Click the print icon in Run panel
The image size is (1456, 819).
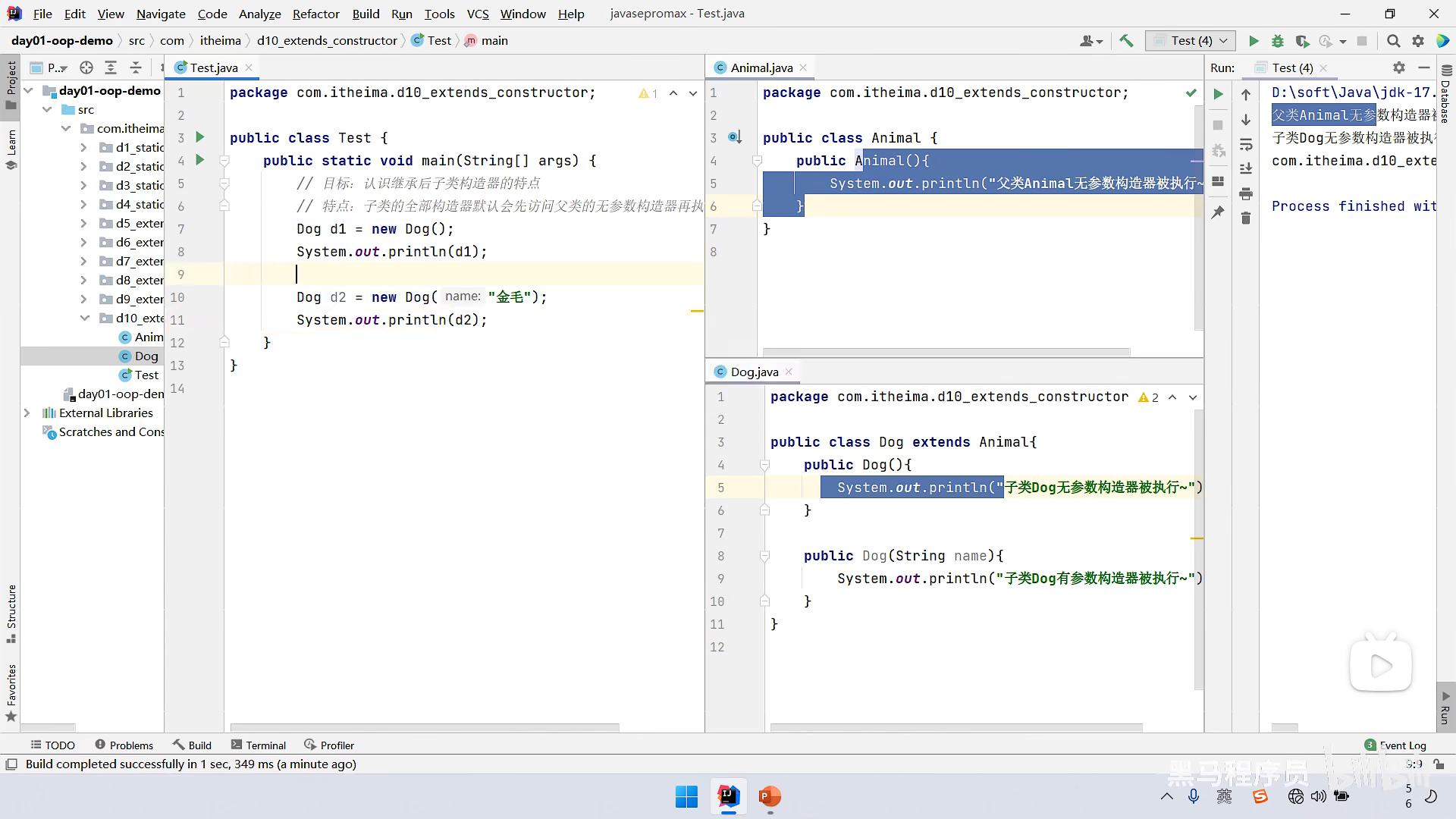click(x=1246, y=194)
